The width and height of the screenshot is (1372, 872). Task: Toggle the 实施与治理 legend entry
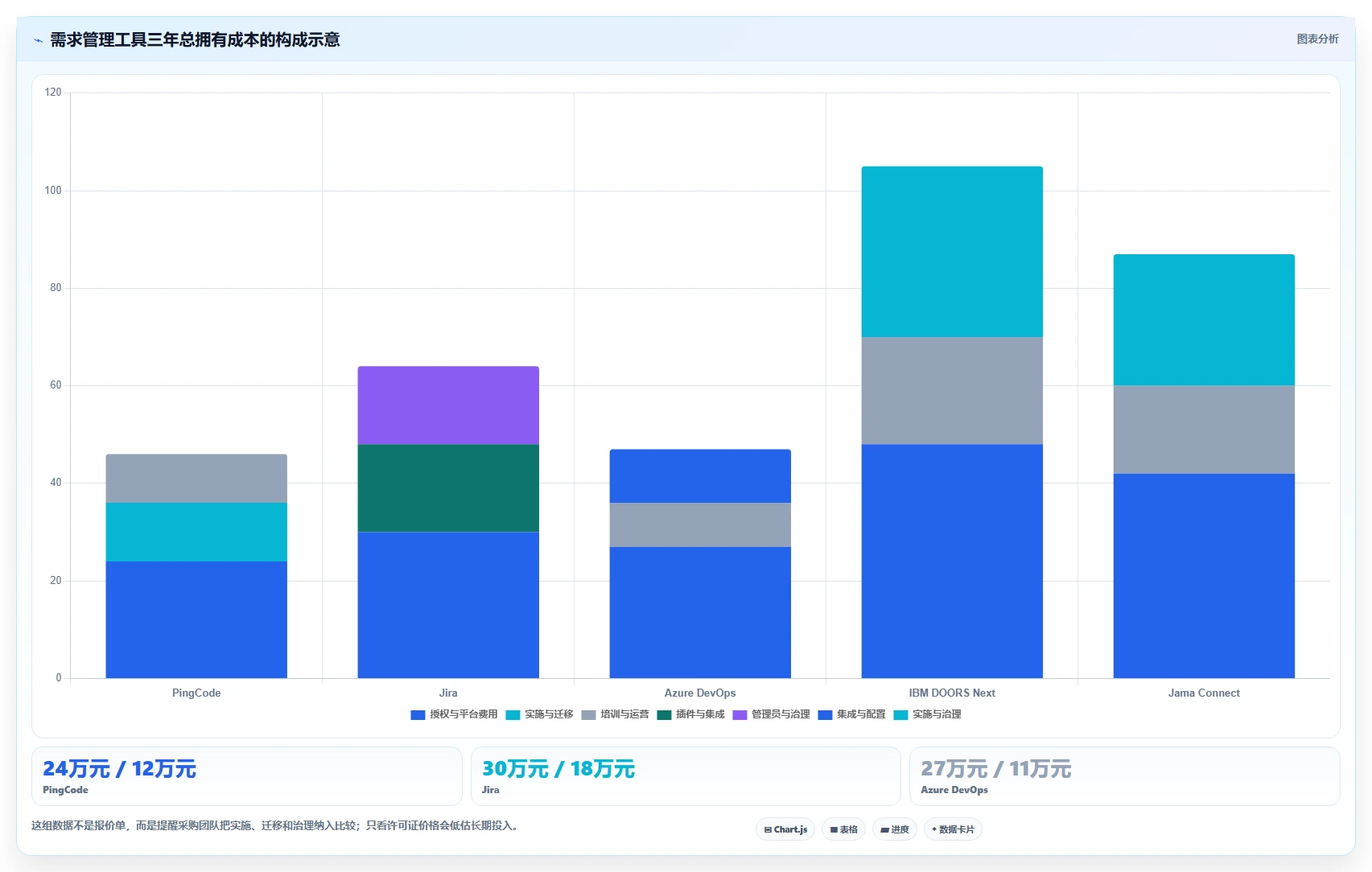(927, 714)
